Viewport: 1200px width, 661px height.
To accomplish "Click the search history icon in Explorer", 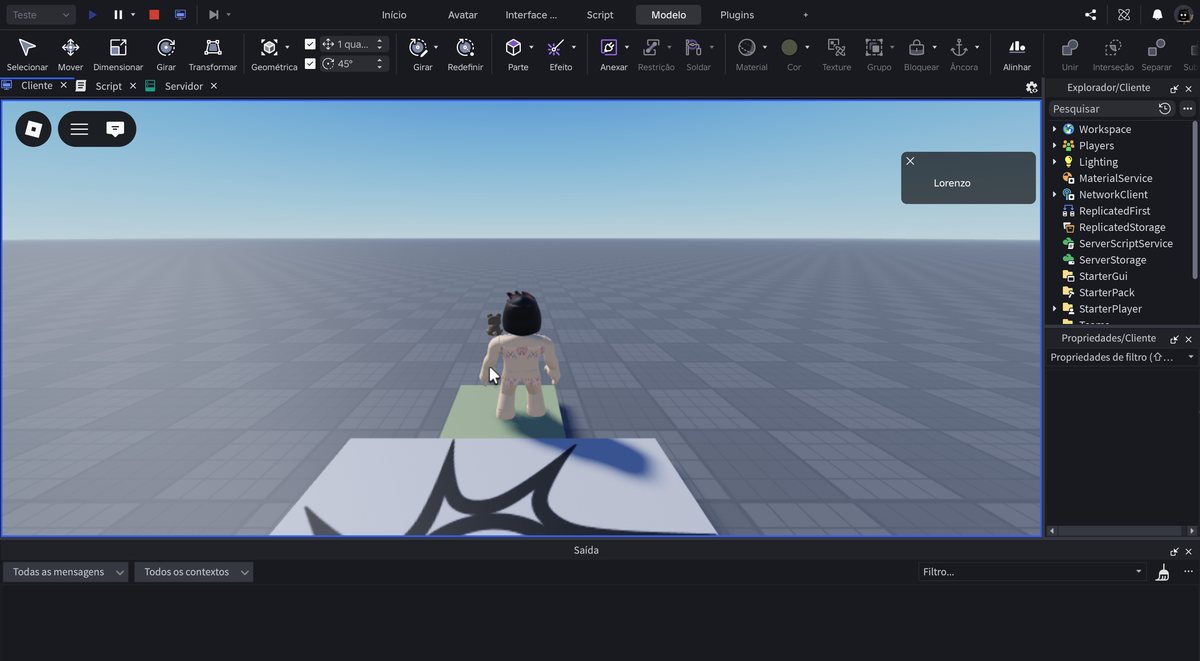I will 1165,108.
